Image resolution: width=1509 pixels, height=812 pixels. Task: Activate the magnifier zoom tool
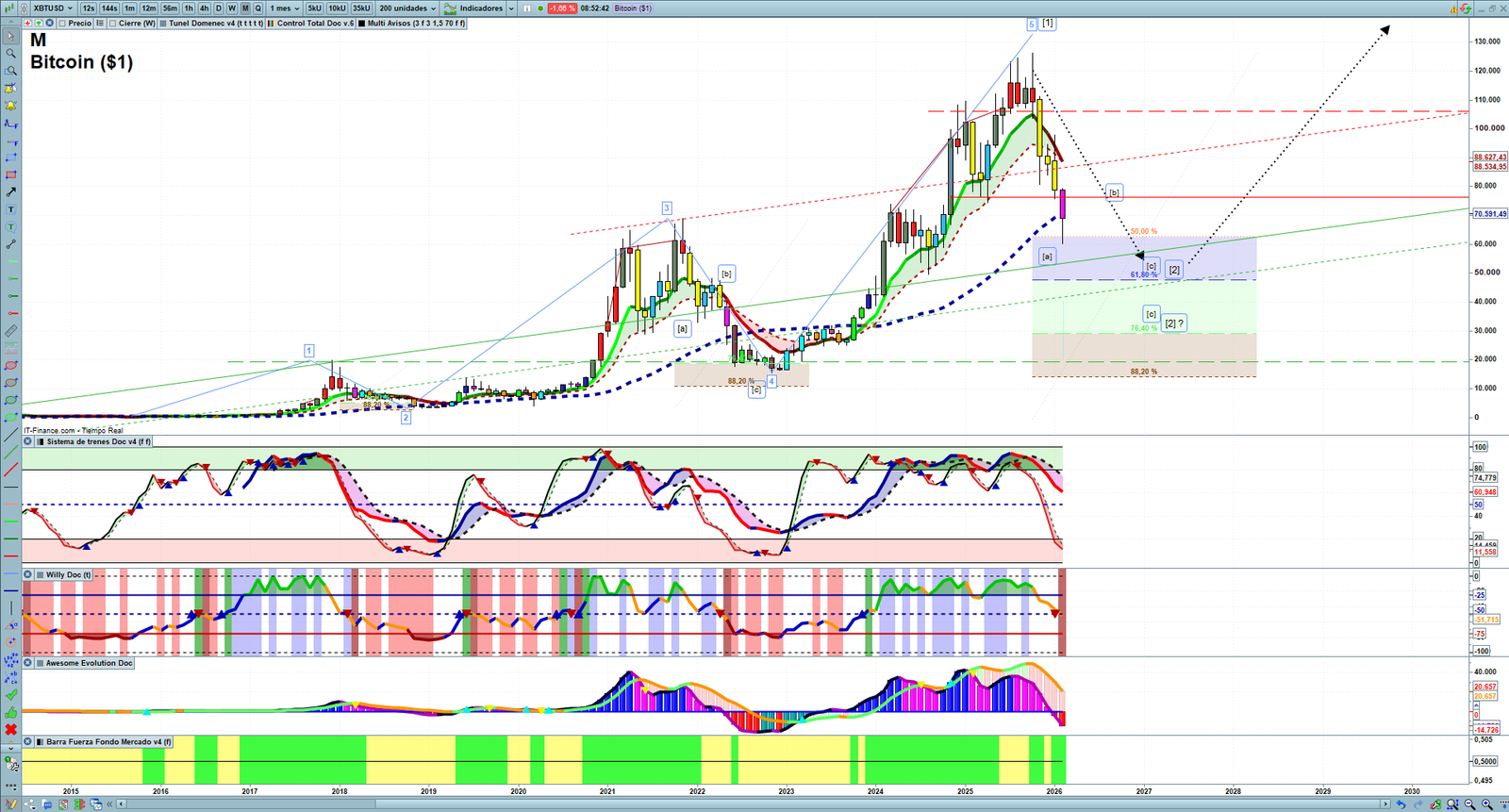[x=10, y=54]
